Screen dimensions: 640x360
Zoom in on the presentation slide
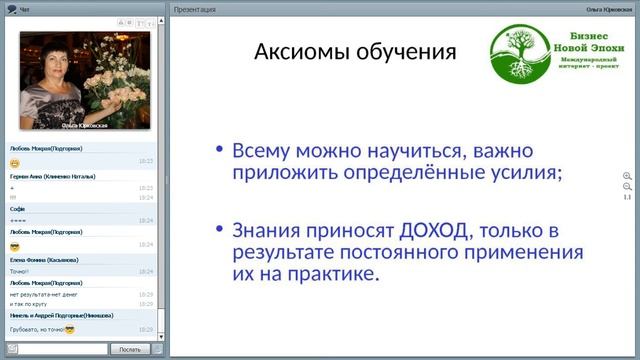coord(627,176)
